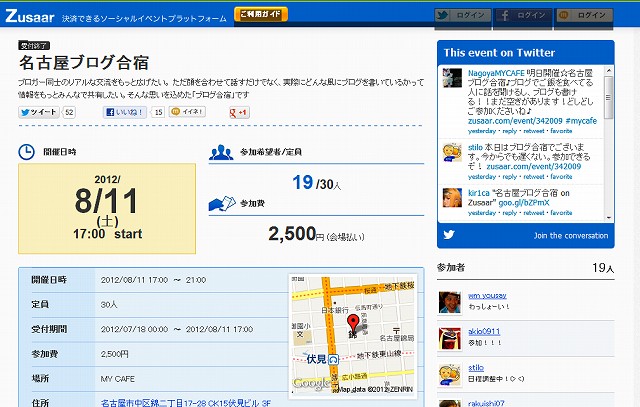This screenshot has height=407, width=640.
Task: Open the Google map thumbnail
Action: pos(353,336)
